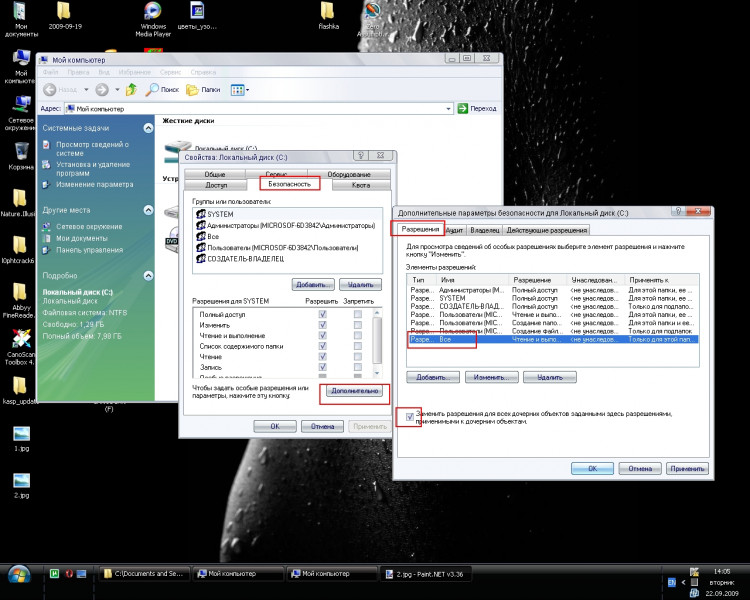Screen dimensions: 750x600
Task: Toggle Разрешить checkbox for Полный доступ
Action: tap(322, 314)
